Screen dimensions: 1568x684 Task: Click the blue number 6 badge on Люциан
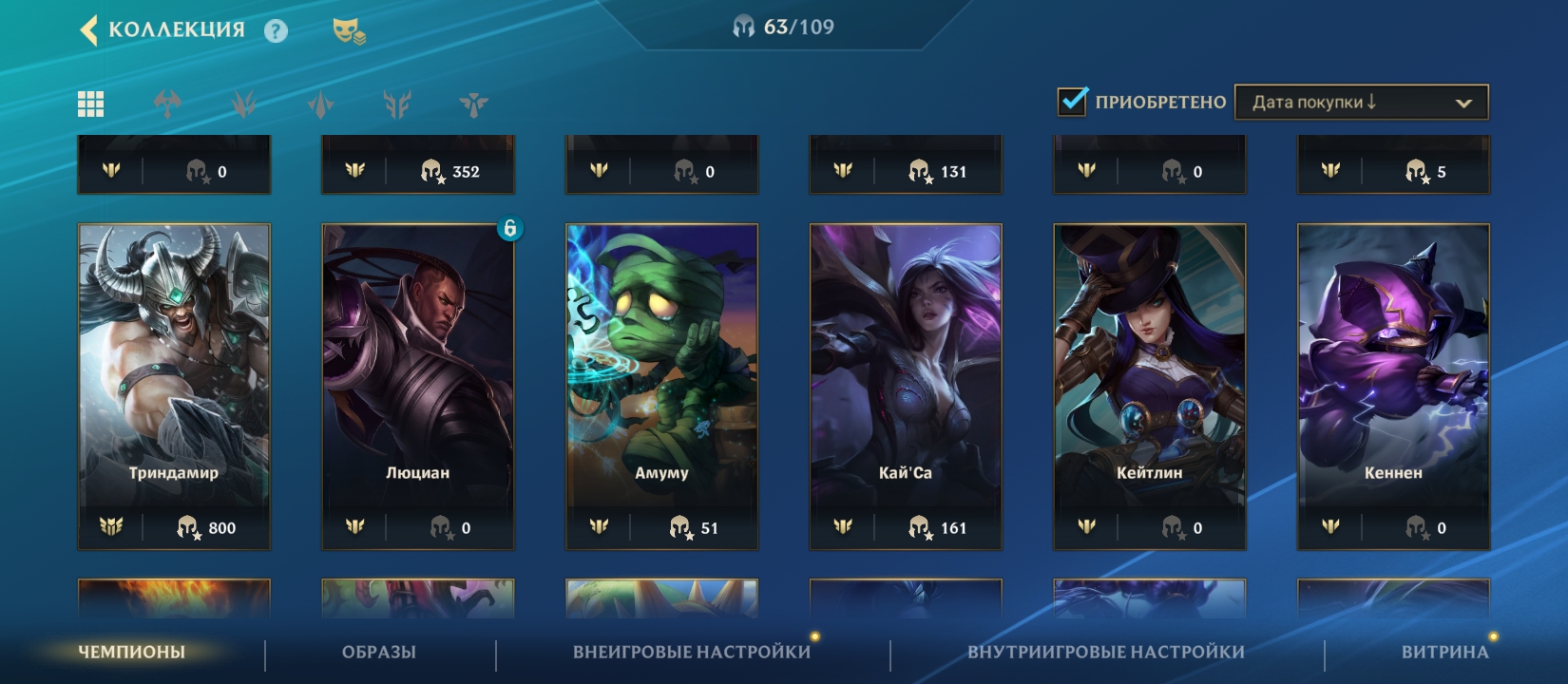point(509,228)
